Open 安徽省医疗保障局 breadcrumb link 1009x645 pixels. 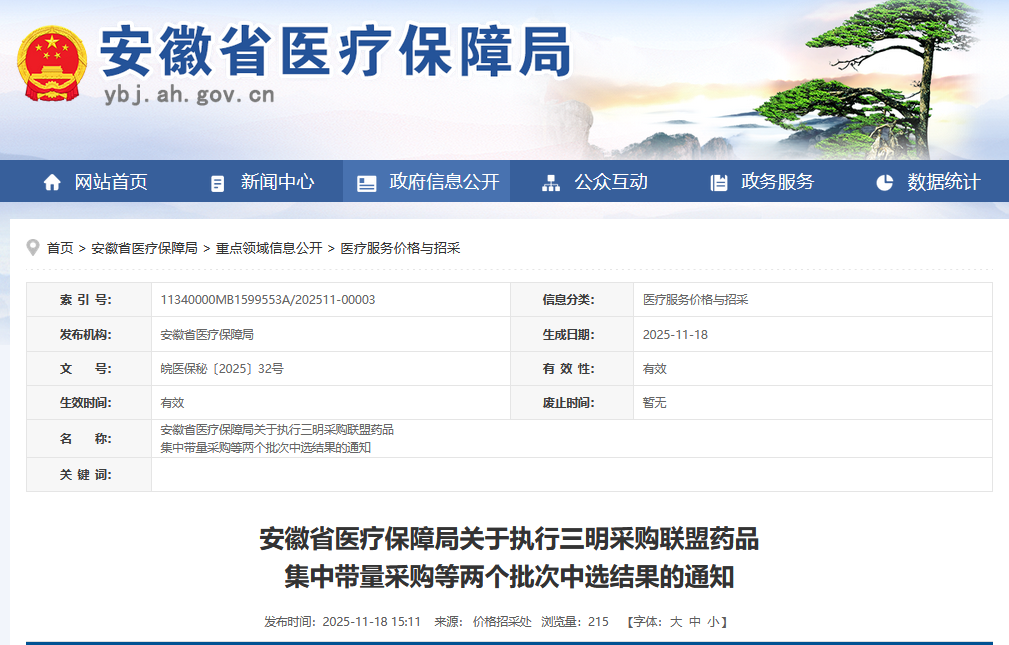point(144,248)
